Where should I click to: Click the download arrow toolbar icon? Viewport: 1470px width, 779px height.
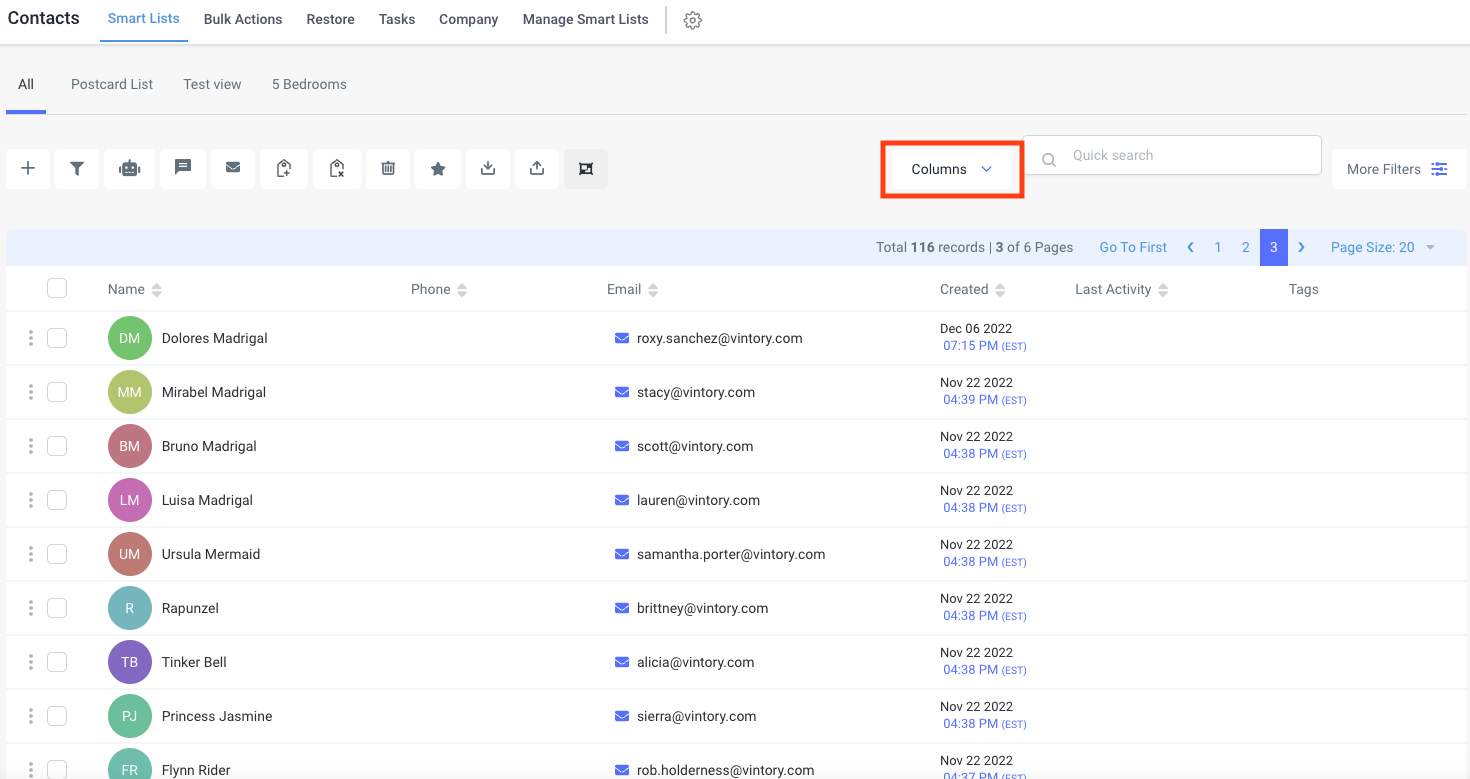point(488,169)
